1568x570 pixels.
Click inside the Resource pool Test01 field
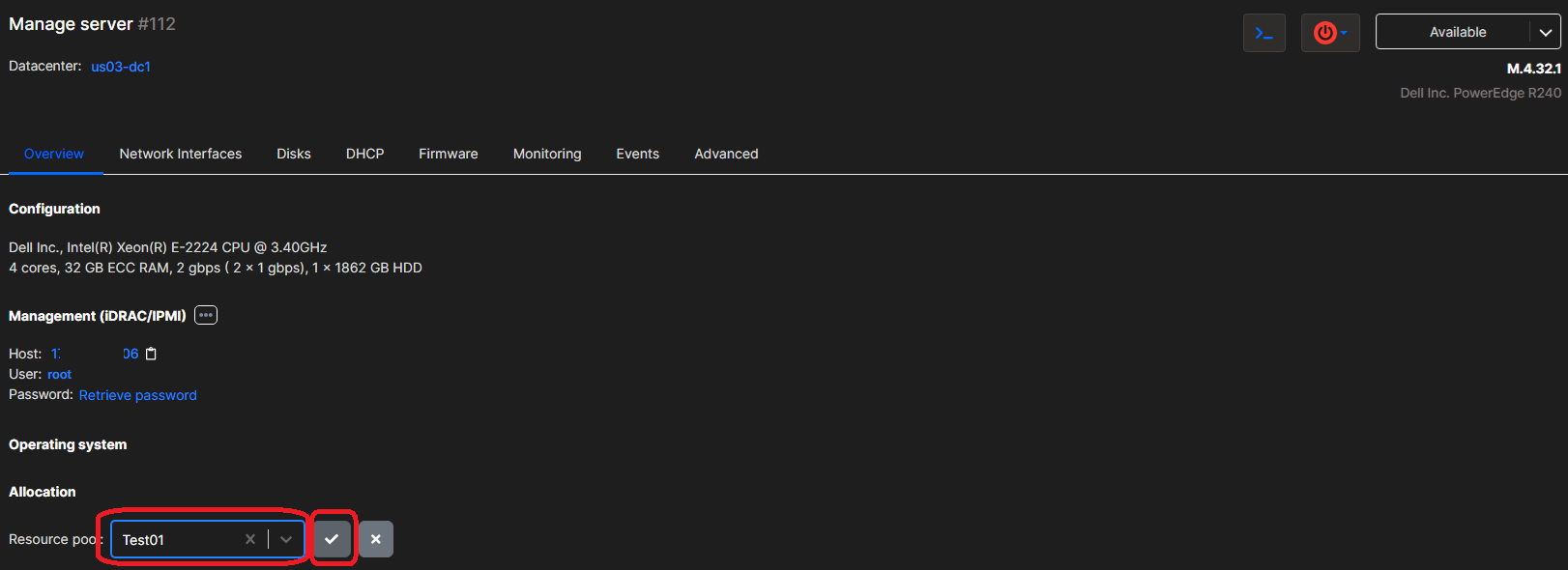pyautogui.click(x=174, y=539)
